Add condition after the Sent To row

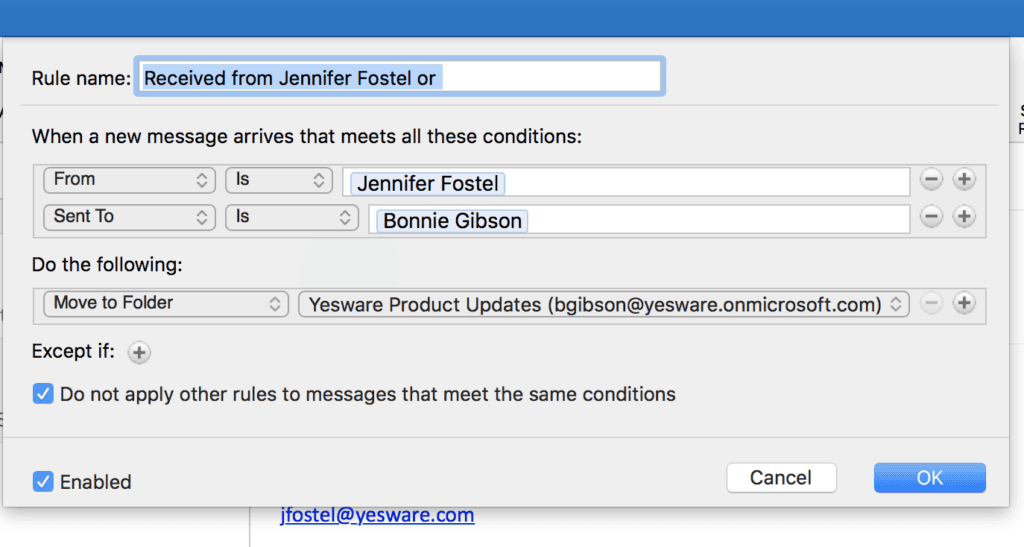[x=964, y=217]
